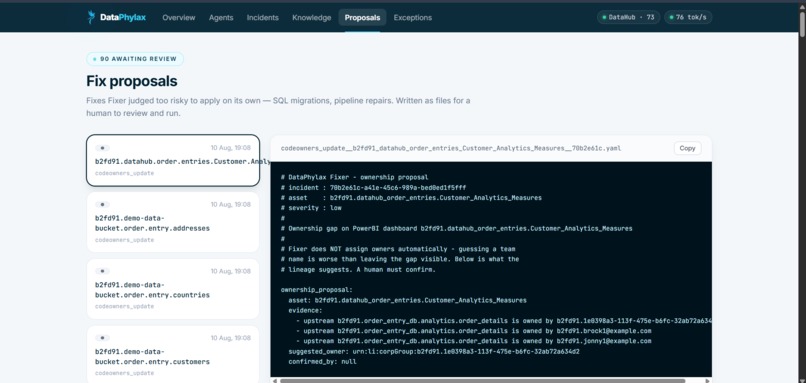Click status pill on Customer.Analytics card
Image resolution: width=806 pixels, height=383 pixels.
[102, 148]
